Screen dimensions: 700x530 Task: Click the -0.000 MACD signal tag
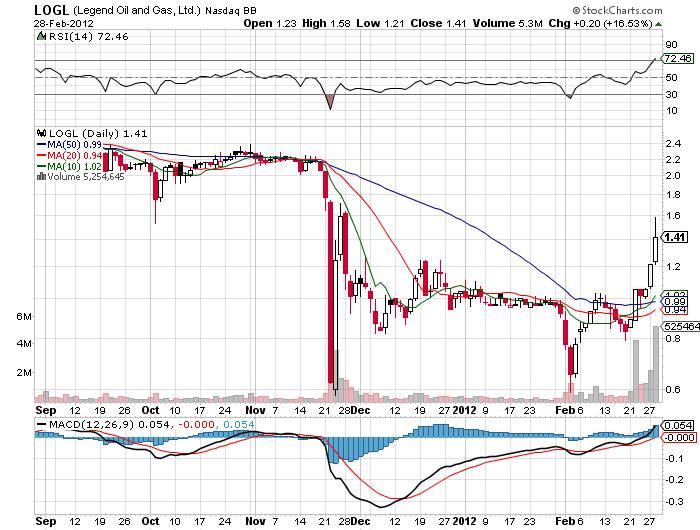point(679,438)
